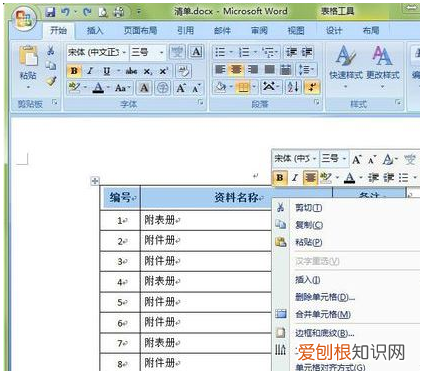This screenshot has width=431, height=371.
Task: Click decrease indent in ribbon
Action: (291, 52)
